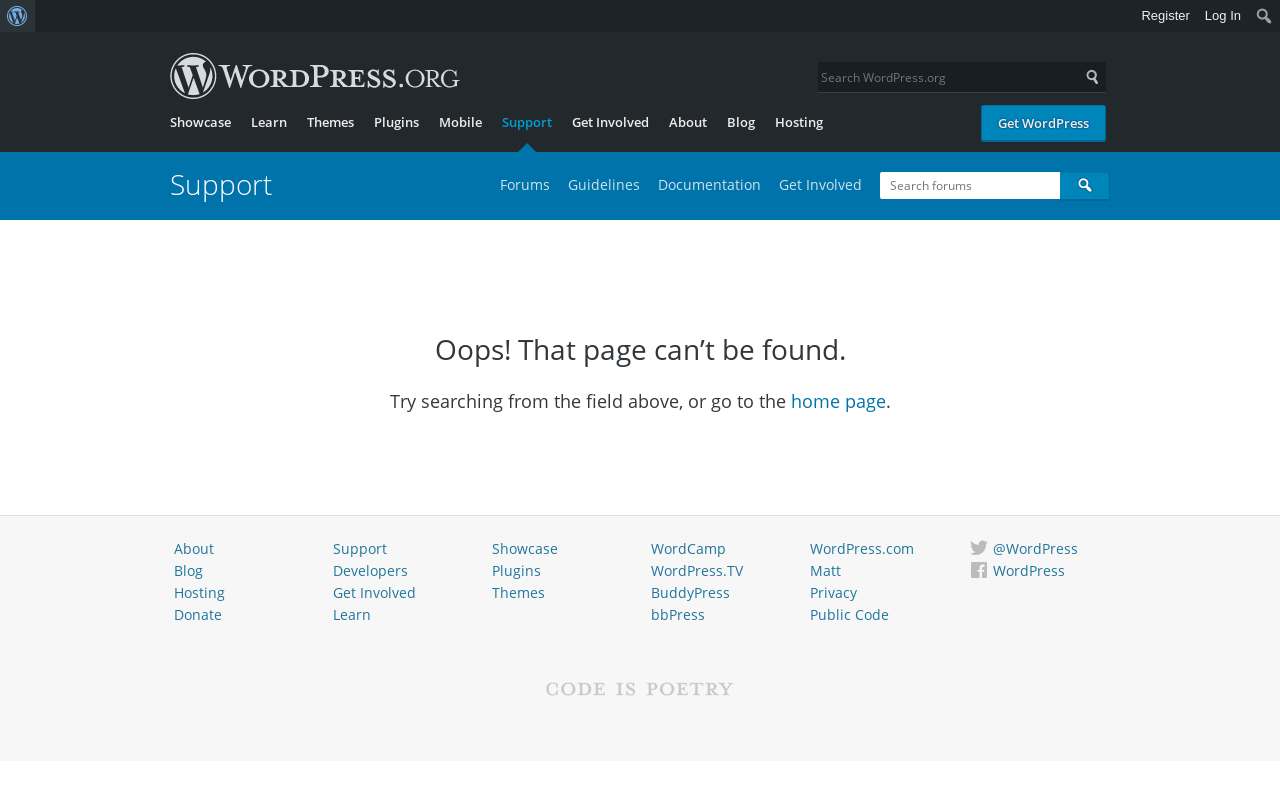Follow the home page link
The image size is (1280, 800).
[838, 401]
